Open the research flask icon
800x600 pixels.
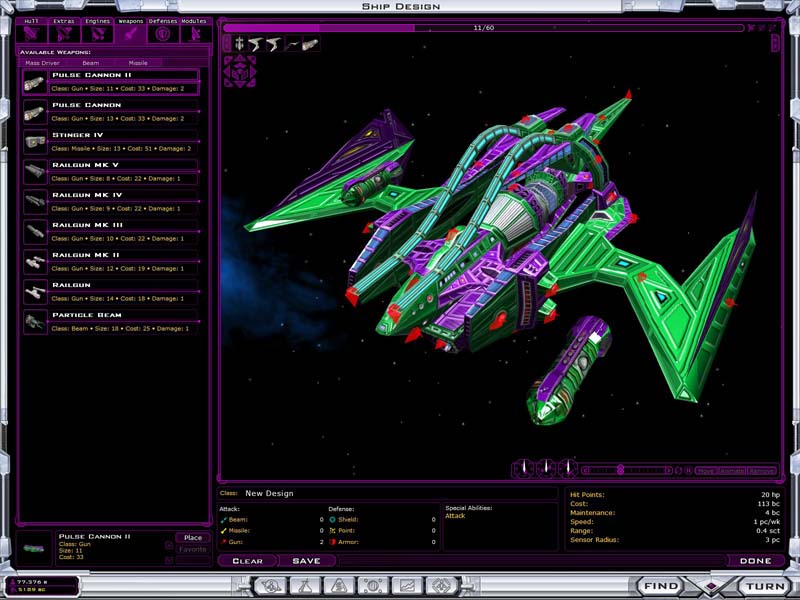[x=305, y=586]
